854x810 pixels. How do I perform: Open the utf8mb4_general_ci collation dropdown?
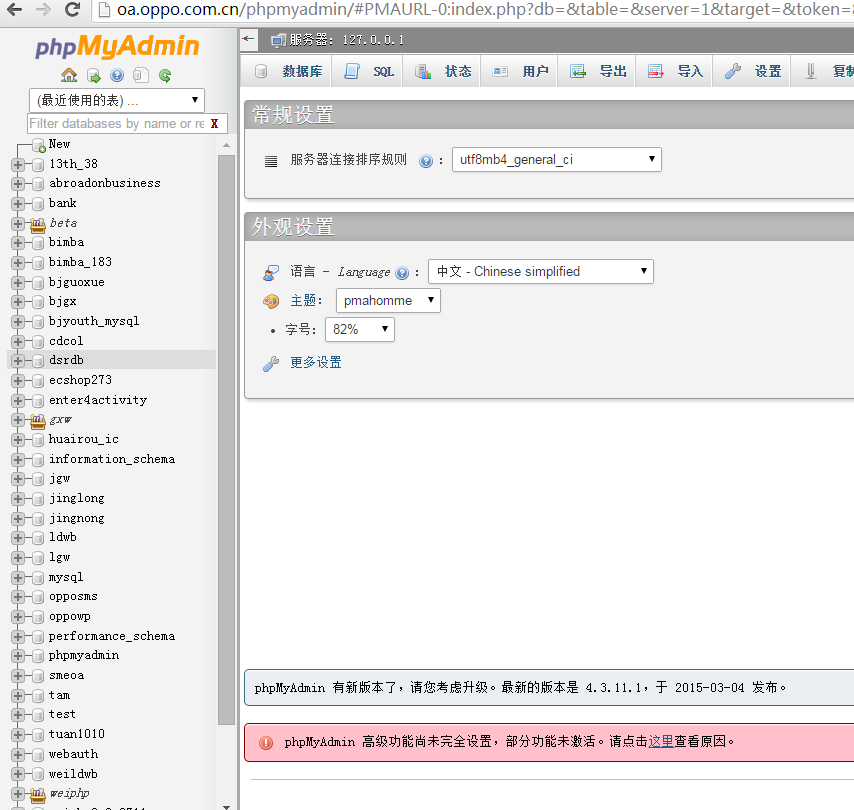point(557,160)
